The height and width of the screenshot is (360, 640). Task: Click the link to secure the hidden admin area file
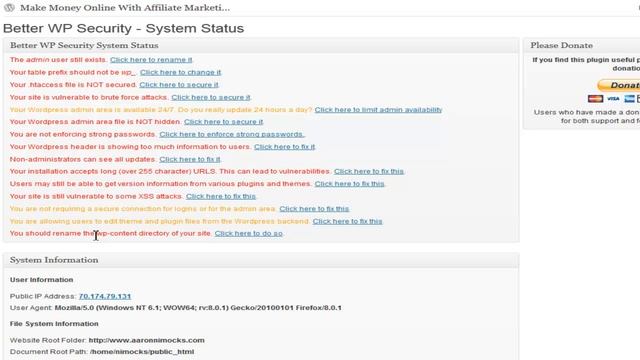coord(223,122)
